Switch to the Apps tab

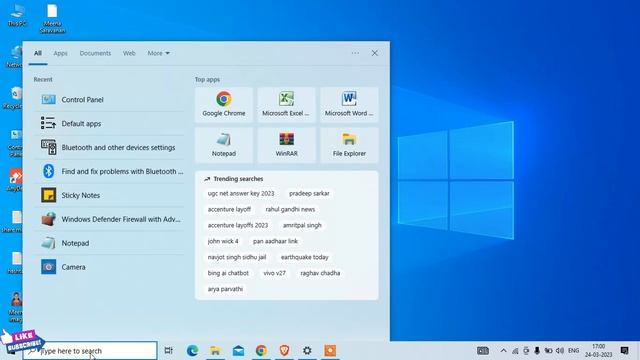pyautogui.click(x=60, y=53)
